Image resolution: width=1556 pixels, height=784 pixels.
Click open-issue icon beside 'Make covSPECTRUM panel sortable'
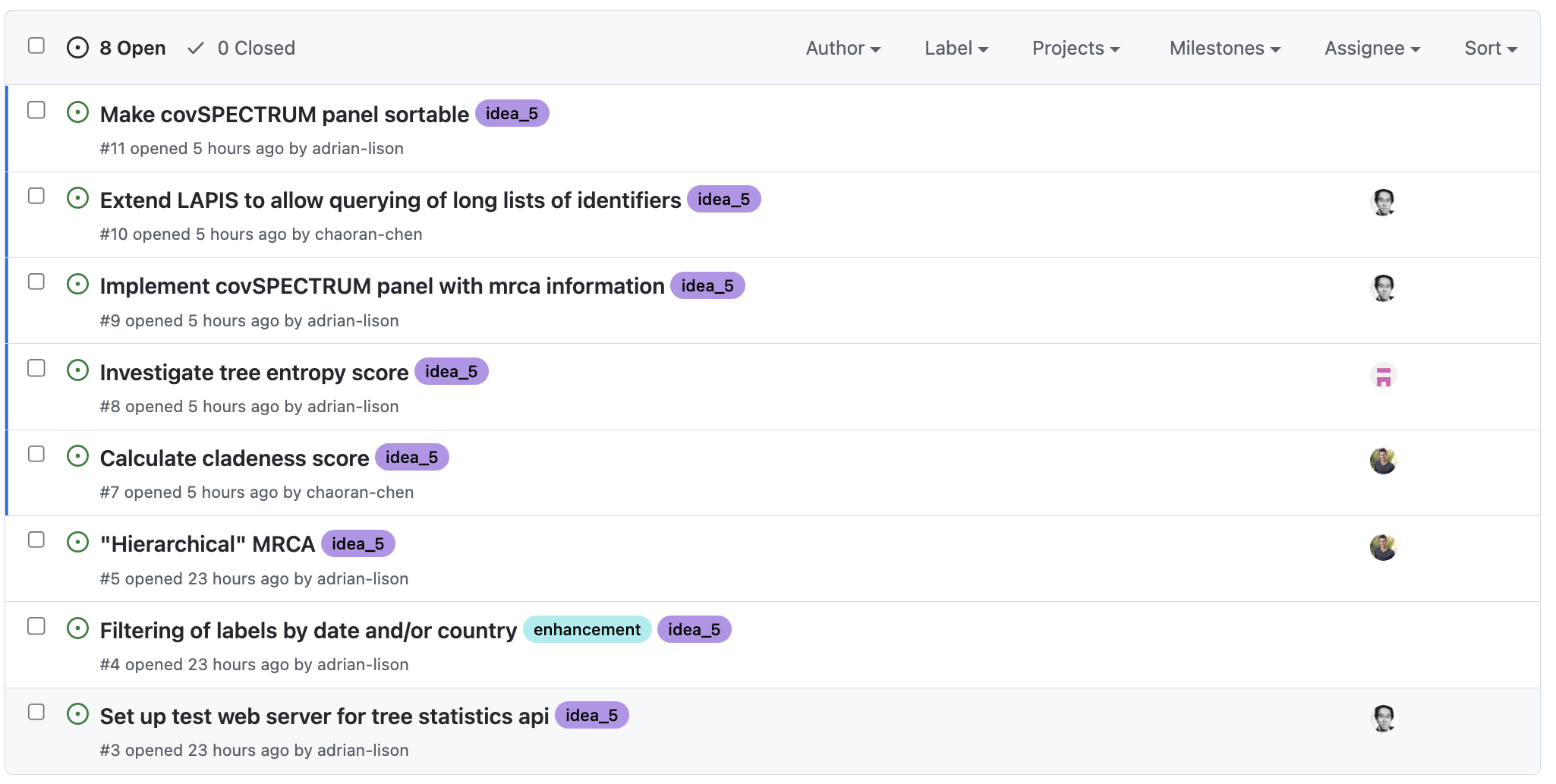[x=77, y=112]
